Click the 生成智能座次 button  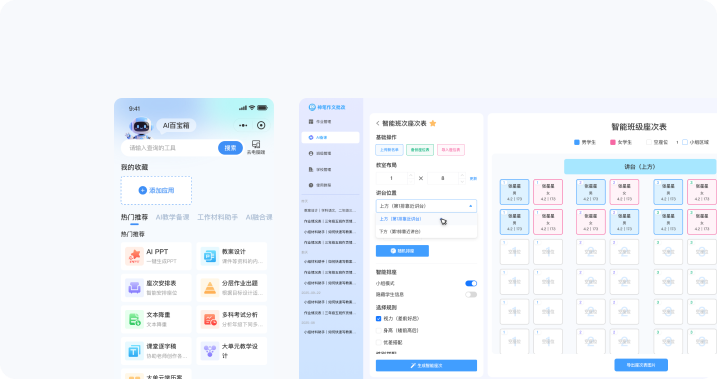click(x=426, y=366)
